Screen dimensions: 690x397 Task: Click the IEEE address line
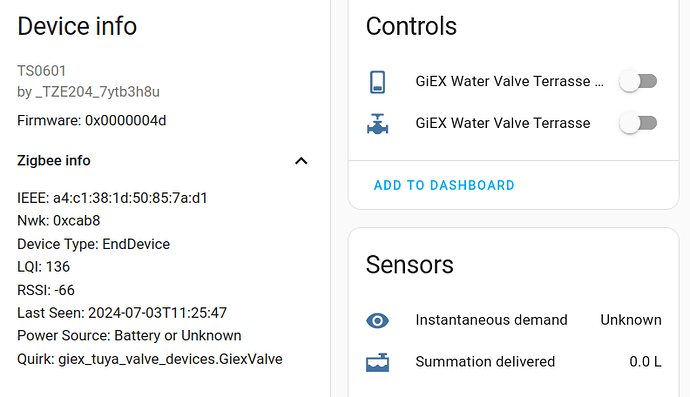[x=112, y=198]
